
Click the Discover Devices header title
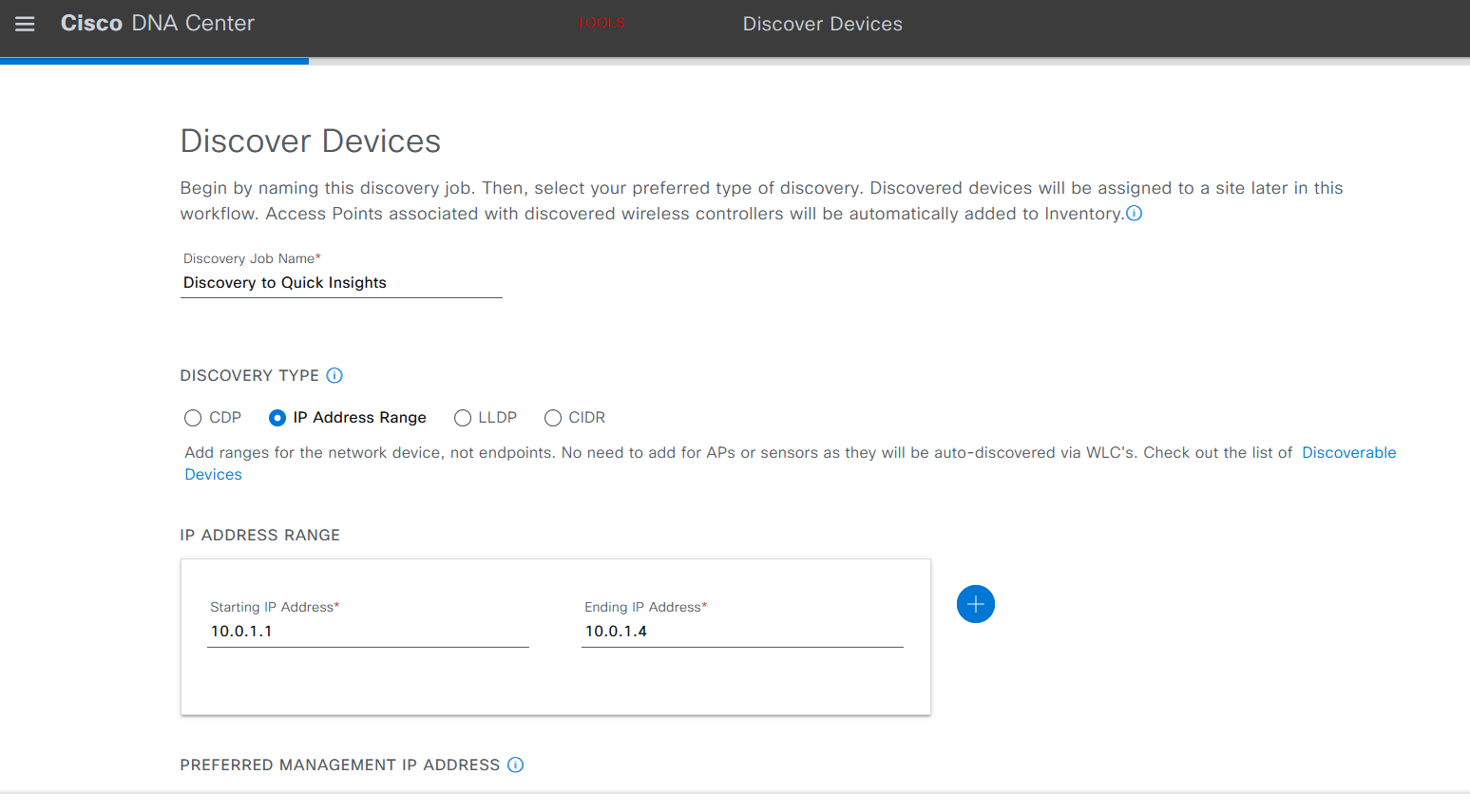pos(823,24)
